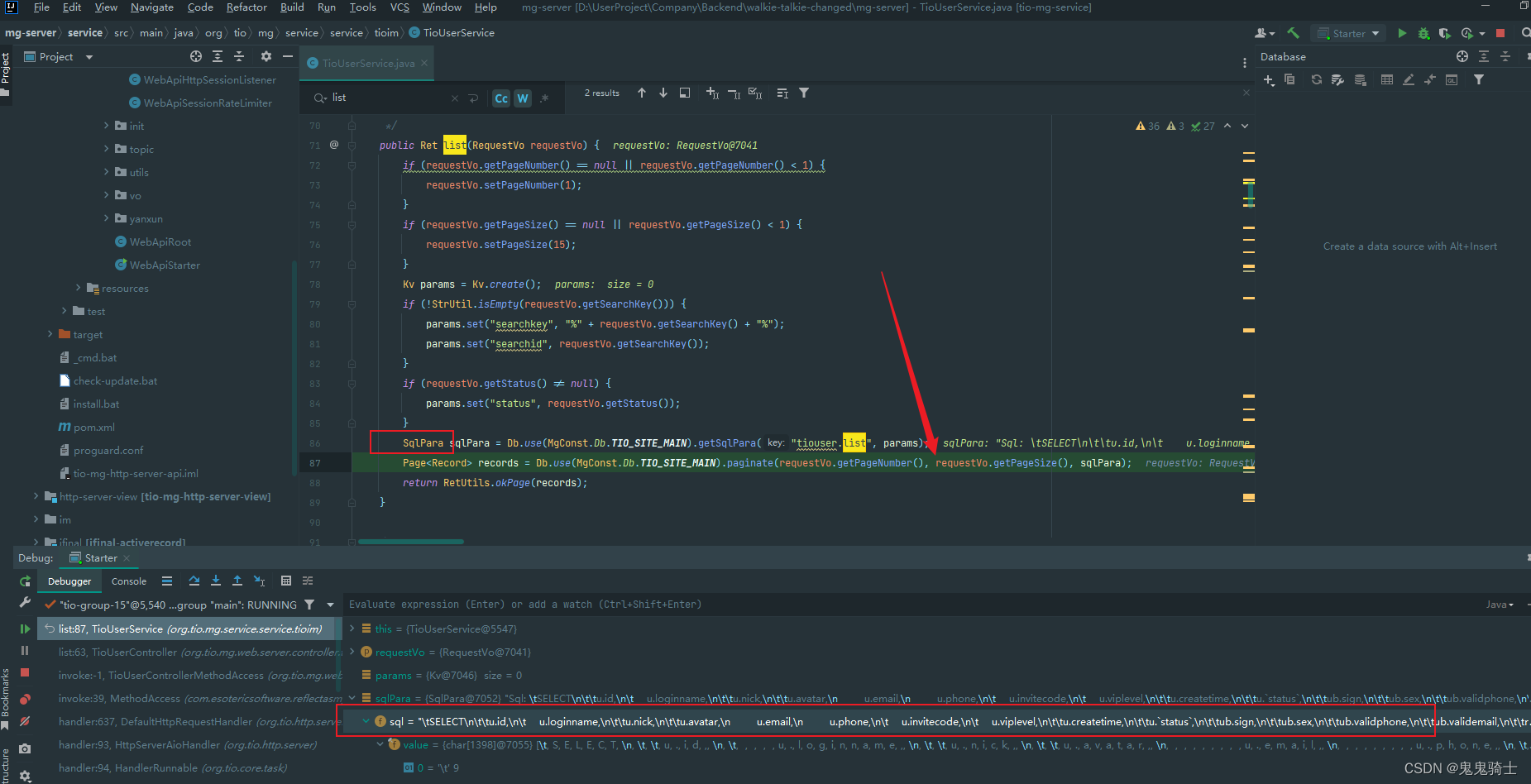The width and height of the screenshot is (1531, 784).
Task: Run to cursor in debugger toolbar
Action: [259, 581]
